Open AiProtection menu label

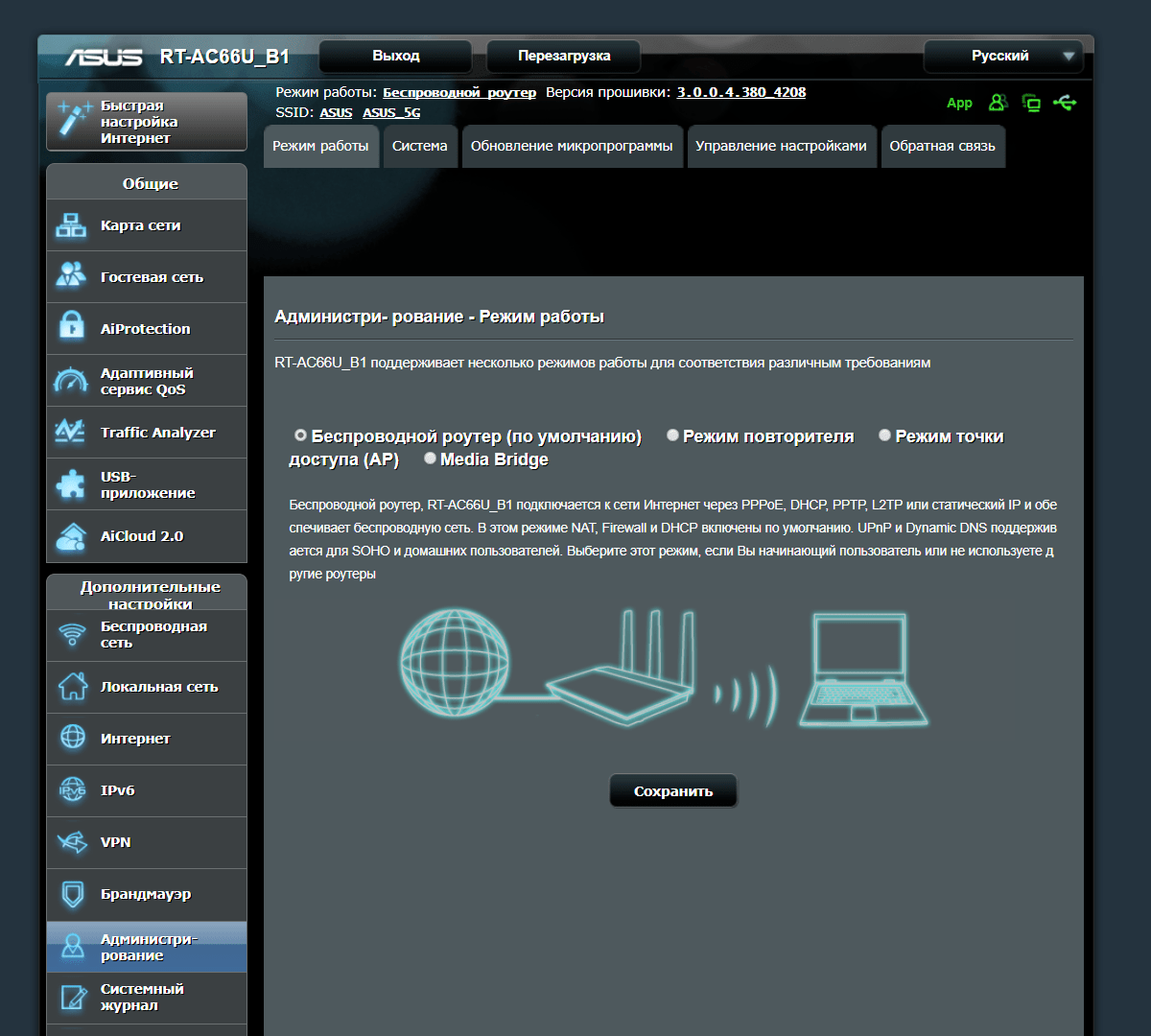(146, 329)
